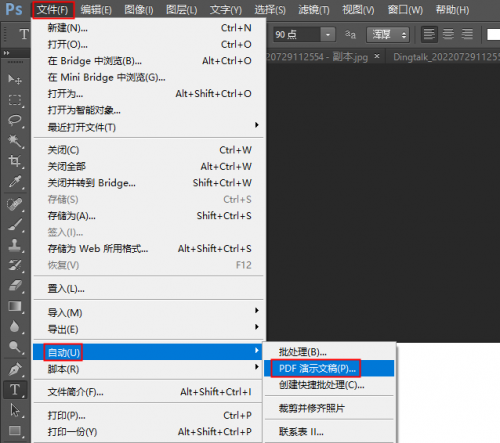Screen dimensions: 500x443
Task: Open the 图层(L) menu
Action: [x=182, y=10]
